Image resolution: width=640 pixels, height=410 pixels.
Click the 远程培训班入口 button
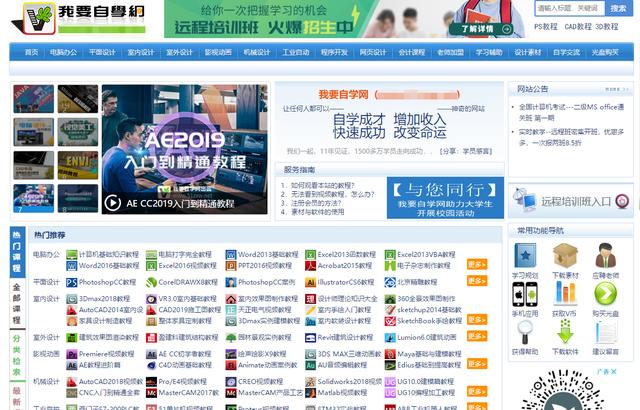(574, 201)
